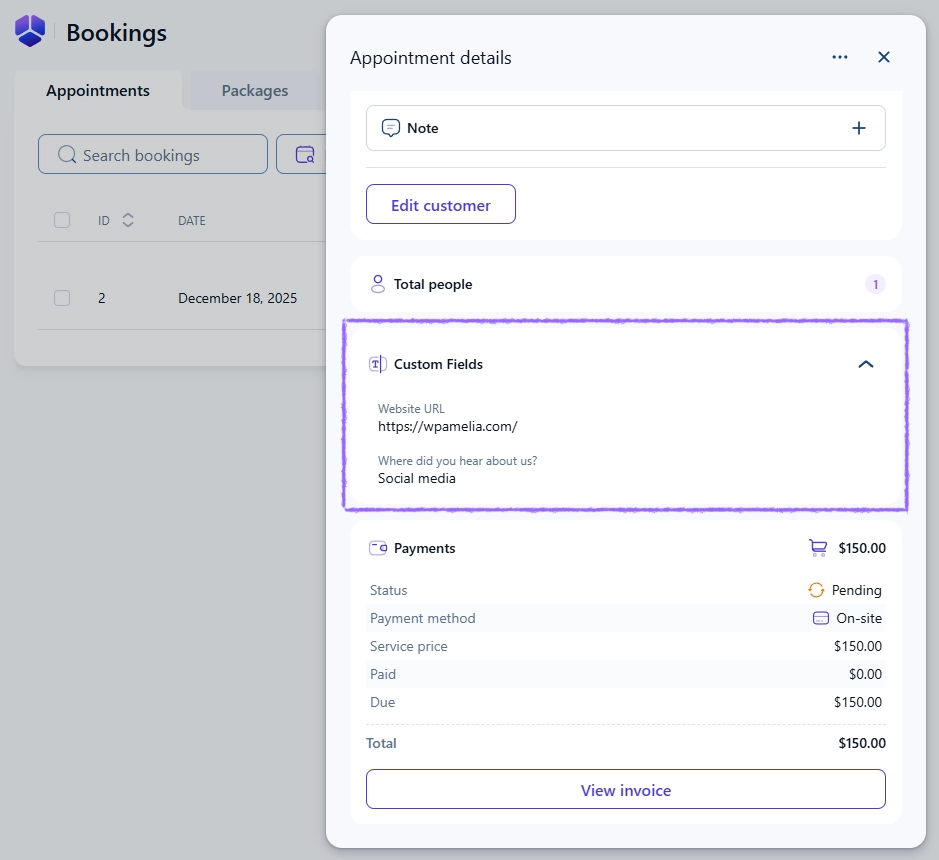Switch to the Appointments tab
The image size is (939, 860).
click(x=98, y=91)
